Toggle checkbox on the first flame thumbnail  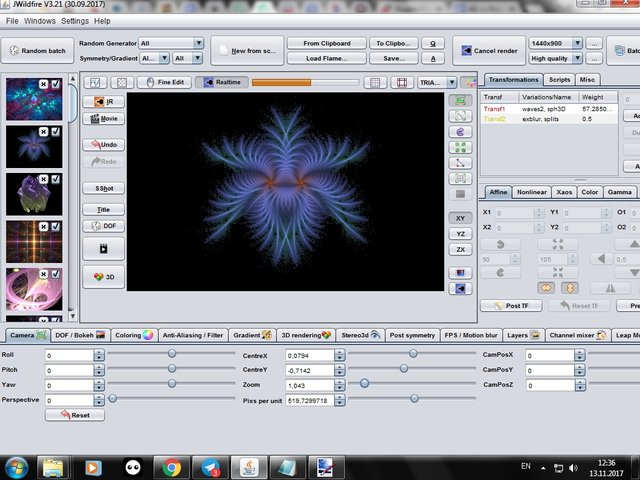pos(57,85)
